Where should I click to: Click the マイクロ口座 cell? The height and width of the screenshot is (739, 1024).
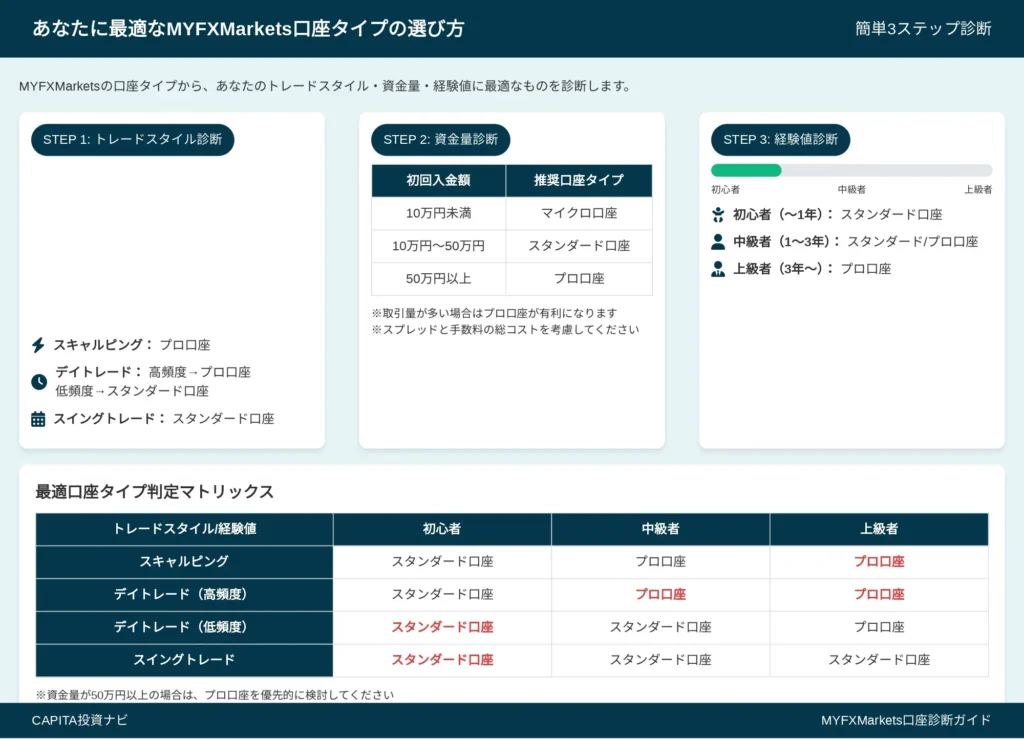point(579,213)
